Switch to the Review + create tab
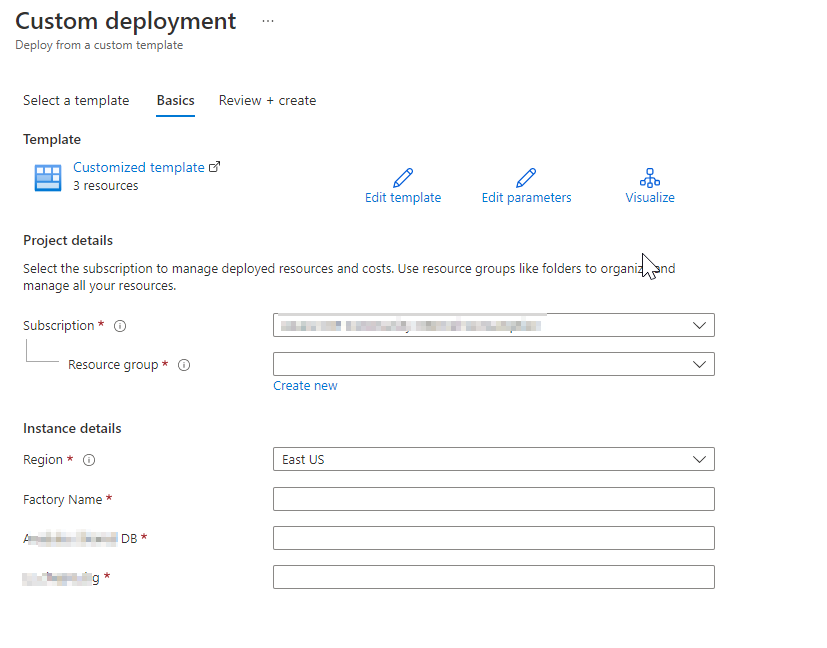This screenshot has width=827, height=648. (266, 100)
